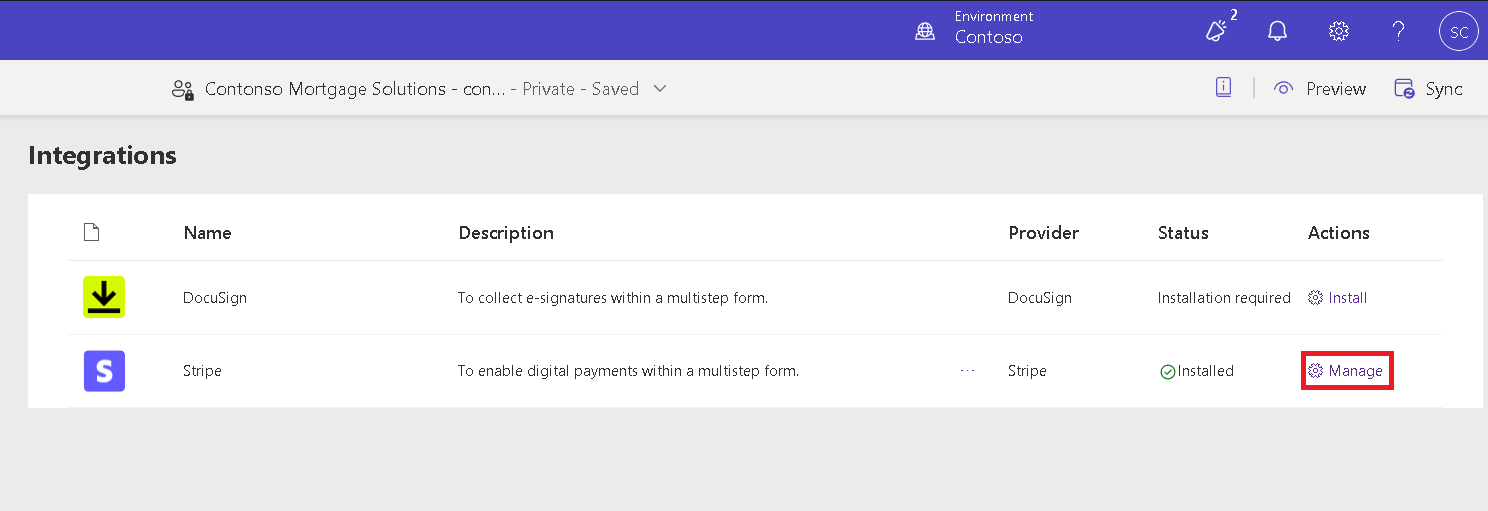
Task: Open the SC account avatar
Action: click(x=1459, y=32)
